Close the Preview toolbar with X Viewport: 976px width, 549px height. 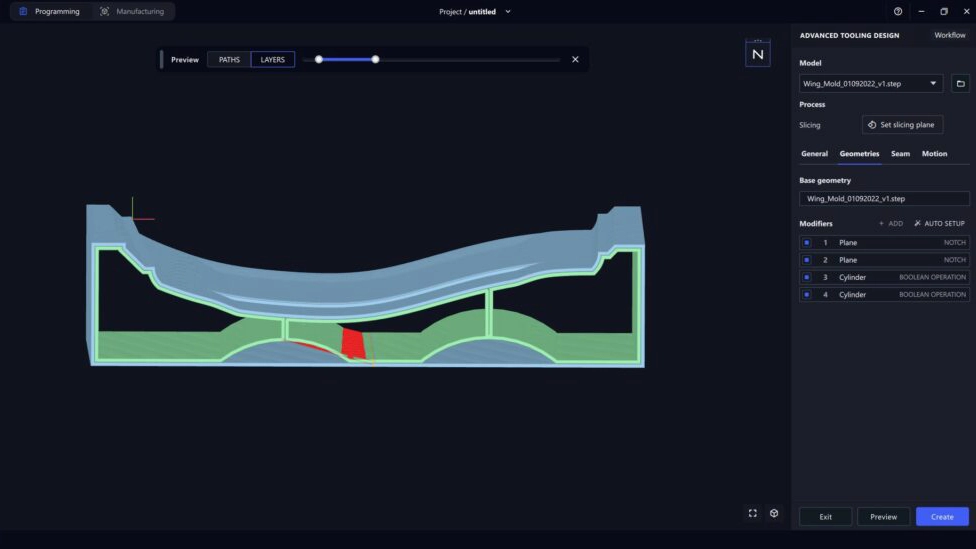coord(575,60)
